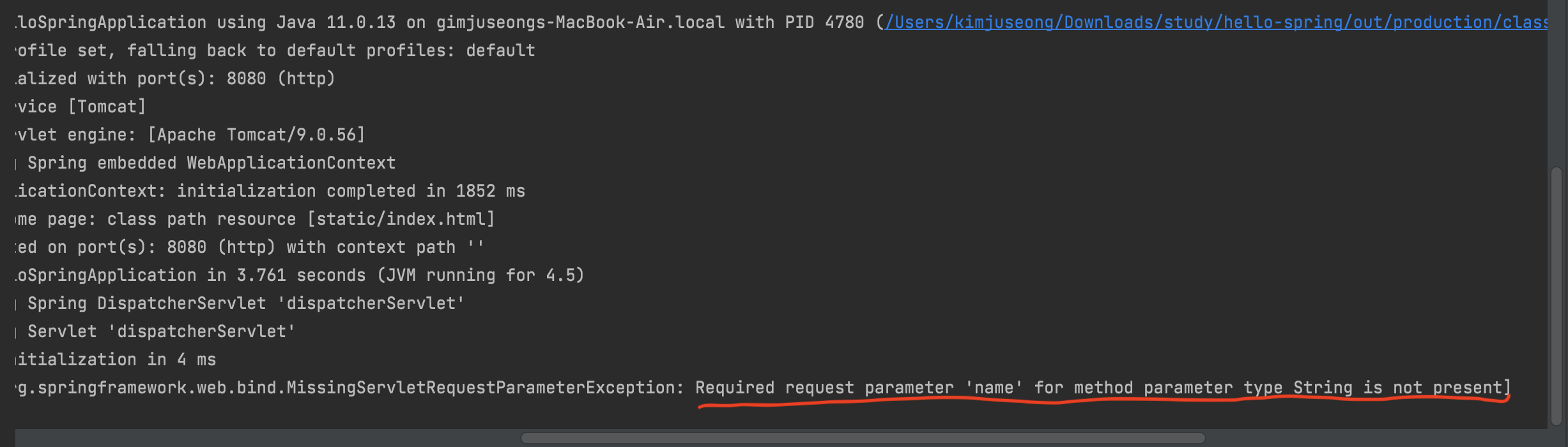Click the "[Tomcat]" service text
The height and width of the screenshot is (447, 1568).
107,107
